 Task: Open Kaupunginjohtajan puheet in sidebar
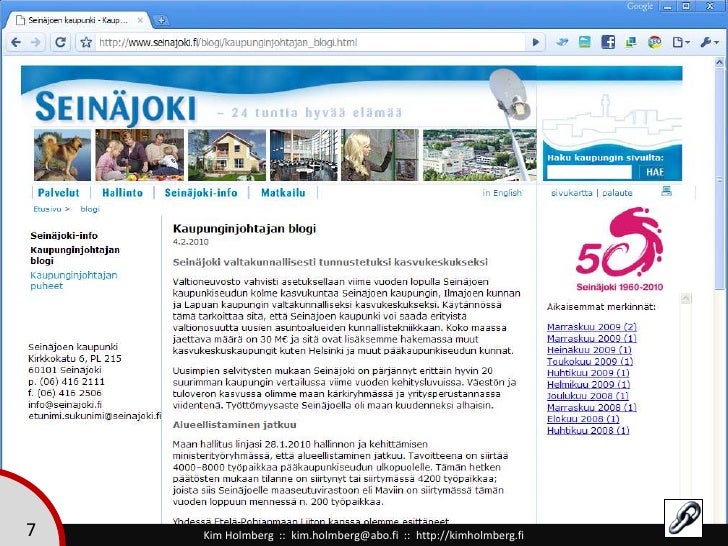point(73,280)
